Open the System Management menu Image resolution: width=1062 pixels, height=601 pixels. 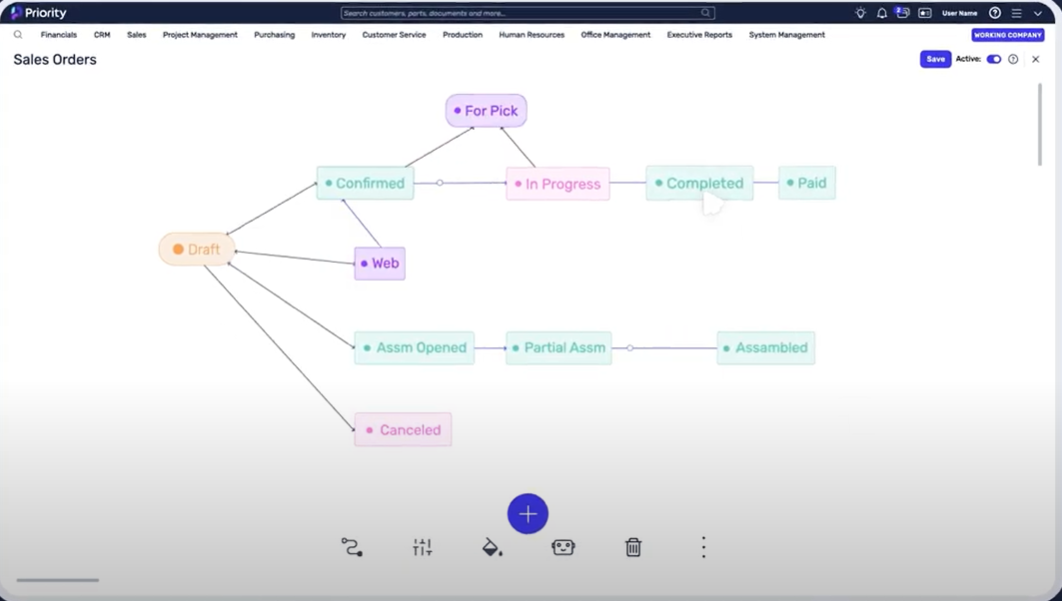(x=787, y=35)
